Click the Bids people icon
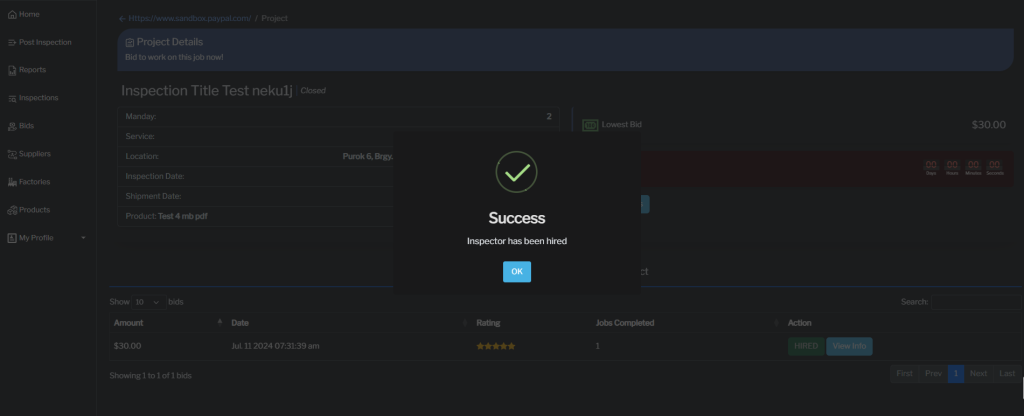The image size is (1024, 416). coord(12,126)
